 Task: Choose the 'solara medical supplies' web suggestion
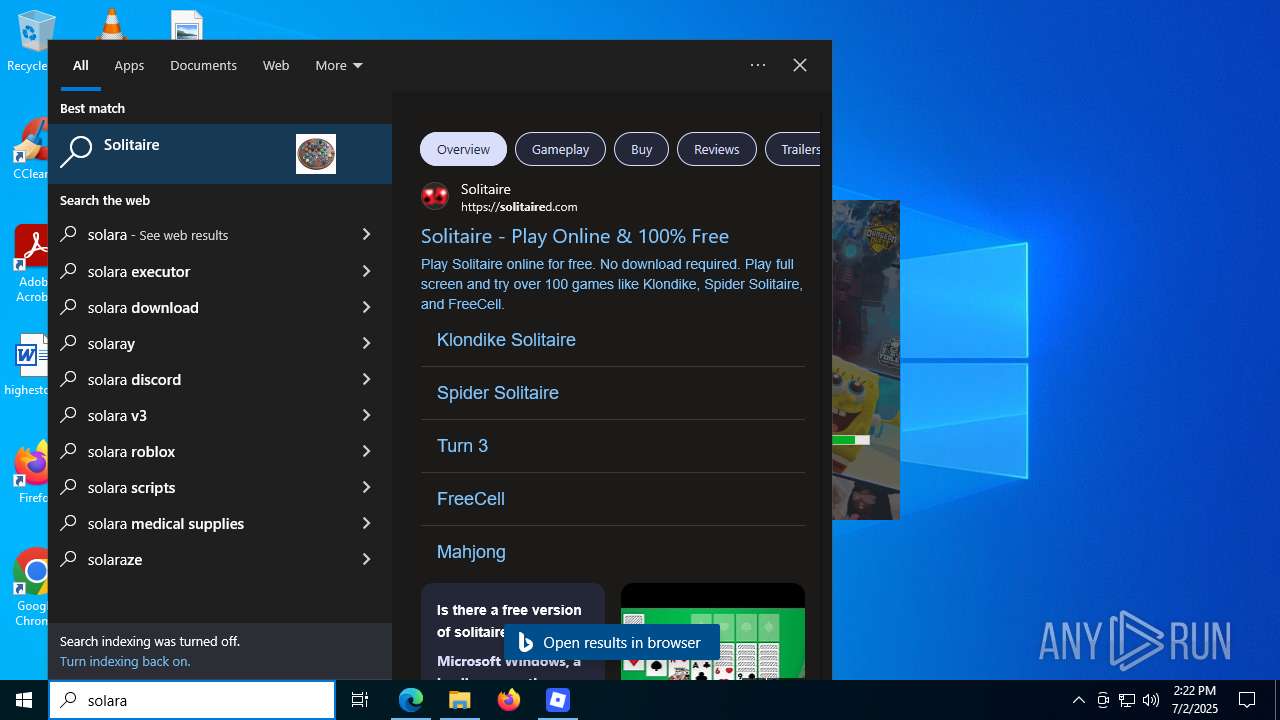pyautogui.click(x=220, y=523)
